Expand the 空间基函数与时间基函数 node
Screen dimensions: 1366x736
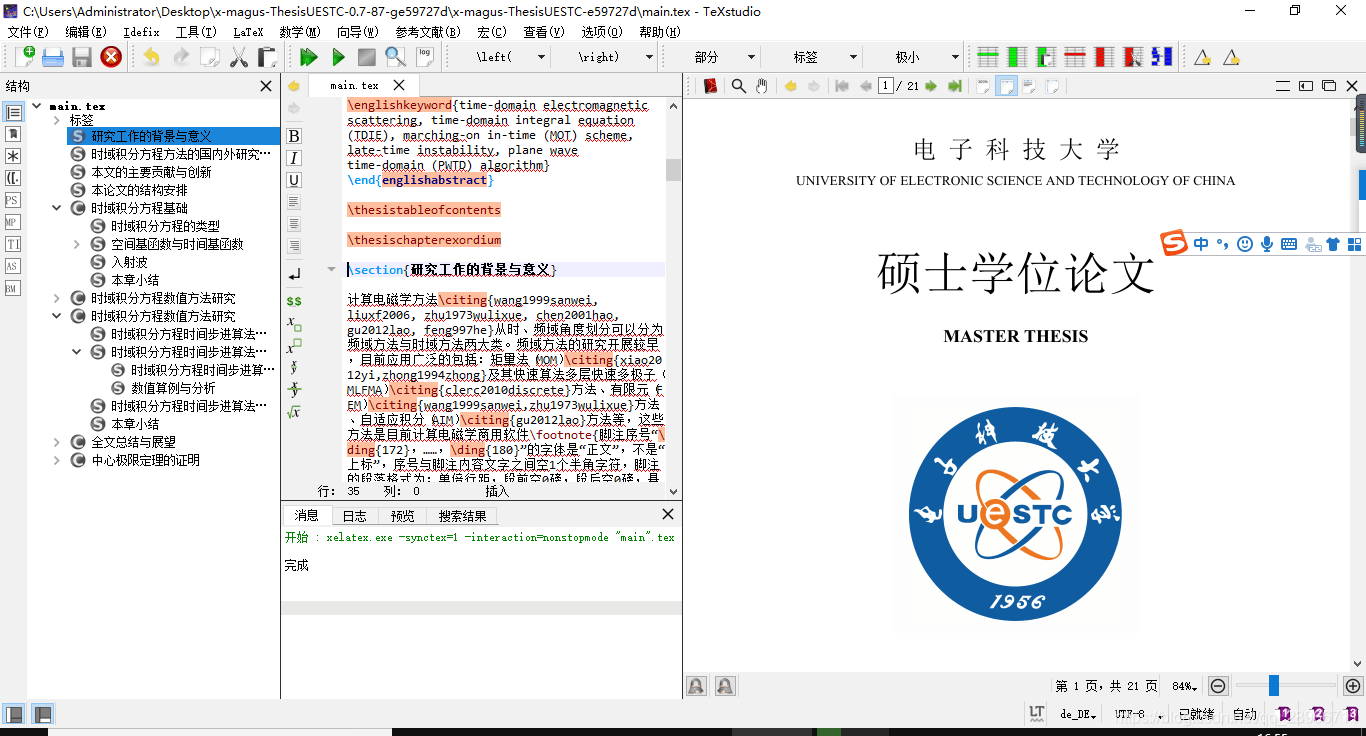pyautogui.click(x=77, y=244)
